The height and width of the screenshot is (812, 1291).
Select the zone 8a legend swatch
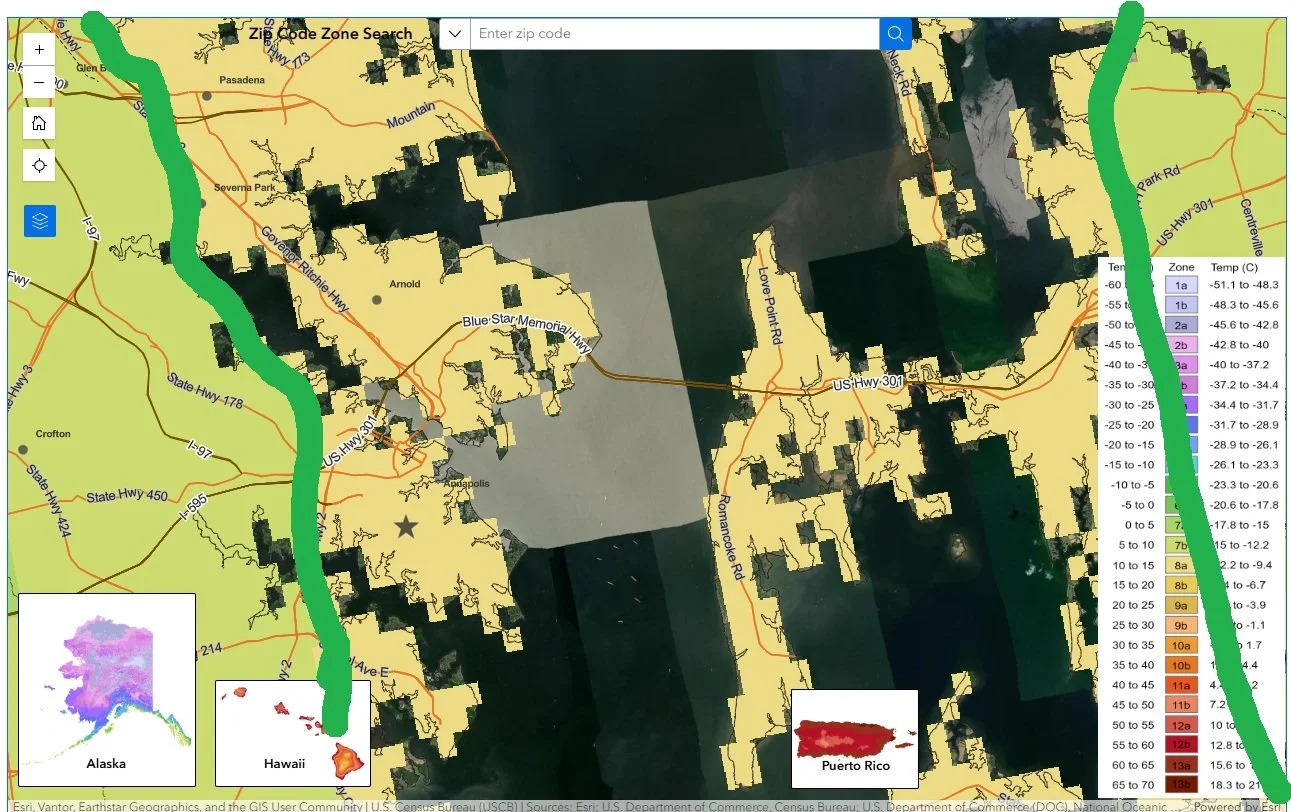pos(1181,565)
